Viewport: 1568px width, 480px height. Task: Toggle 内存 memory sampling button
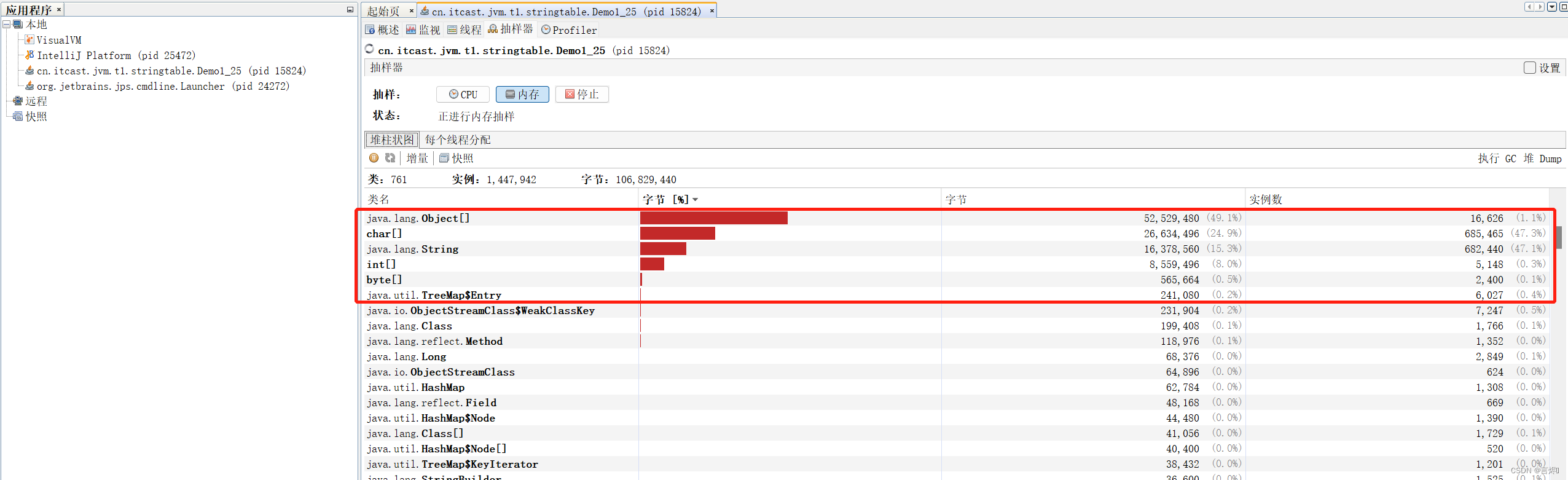coord(522,94)
